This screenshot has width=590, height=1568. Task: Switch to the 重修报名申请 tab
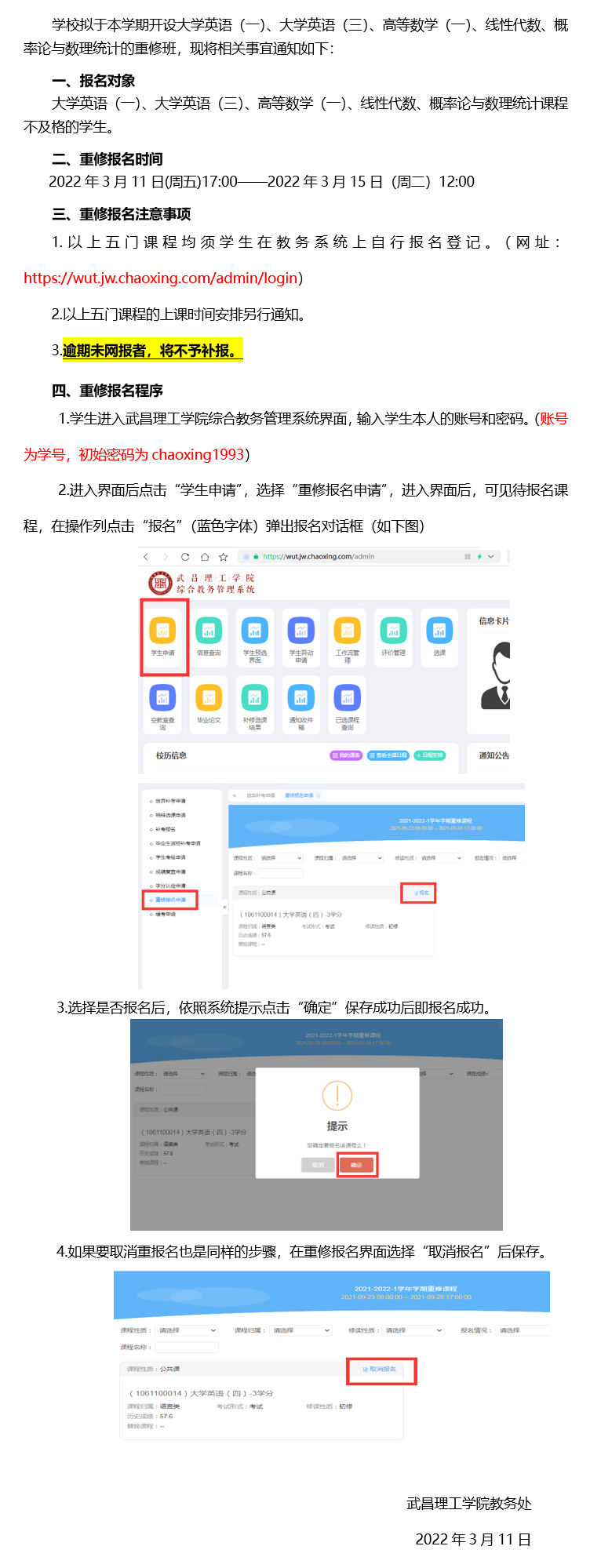299,795
